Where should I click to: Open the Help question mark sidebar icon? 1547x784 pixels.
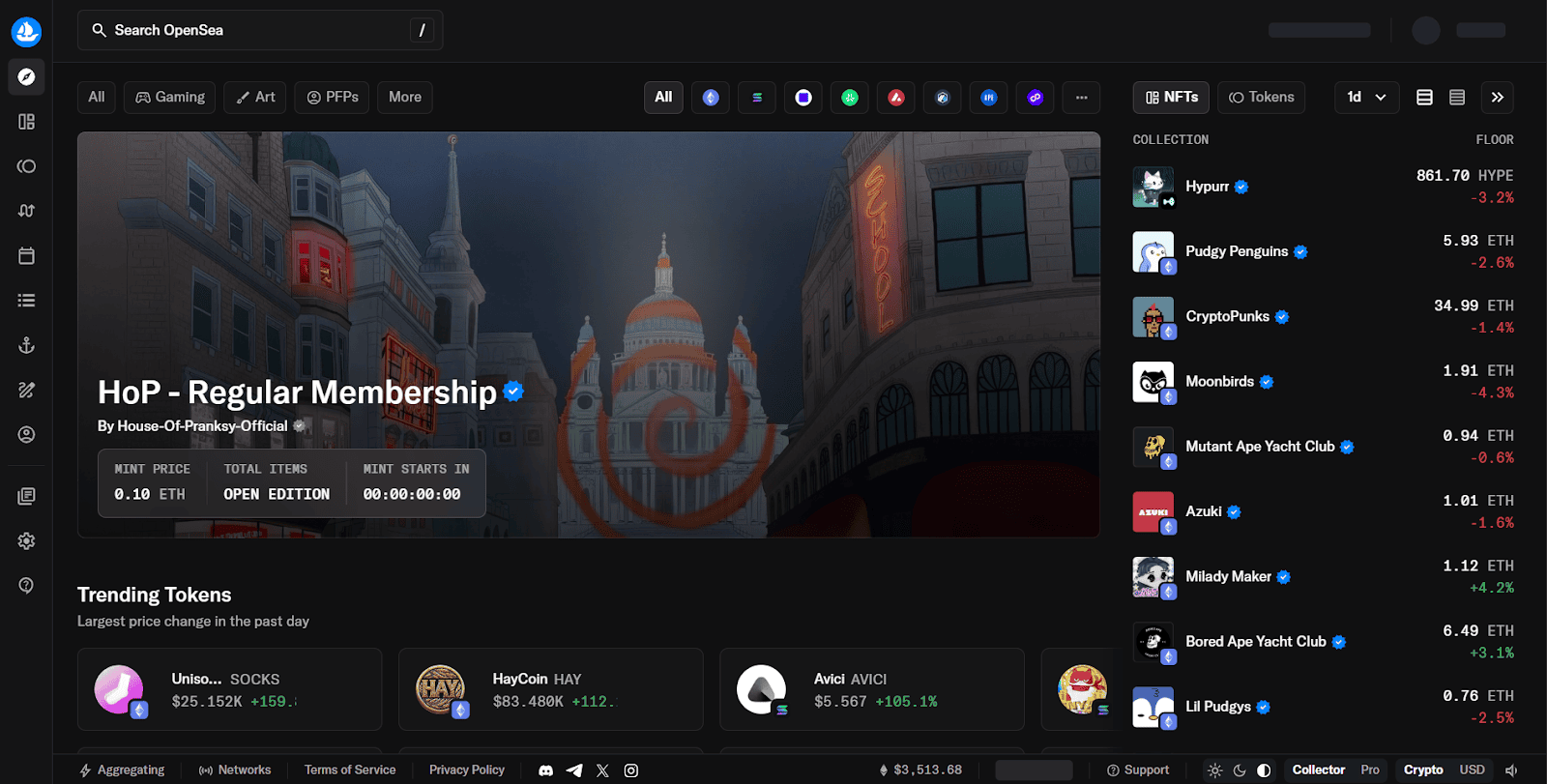[x=26, y=585]
